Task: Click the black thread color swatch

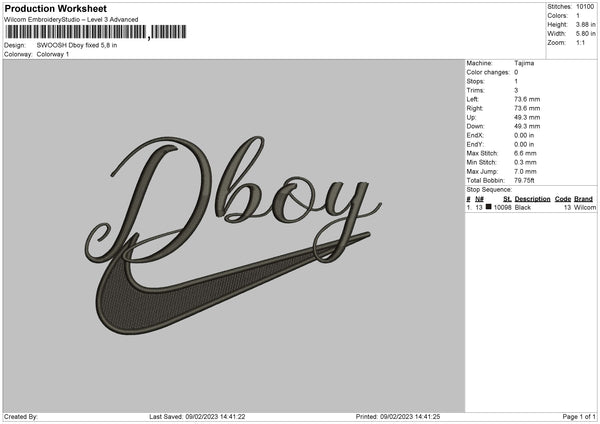Action: pyautogui.click(x=489, y=208)
